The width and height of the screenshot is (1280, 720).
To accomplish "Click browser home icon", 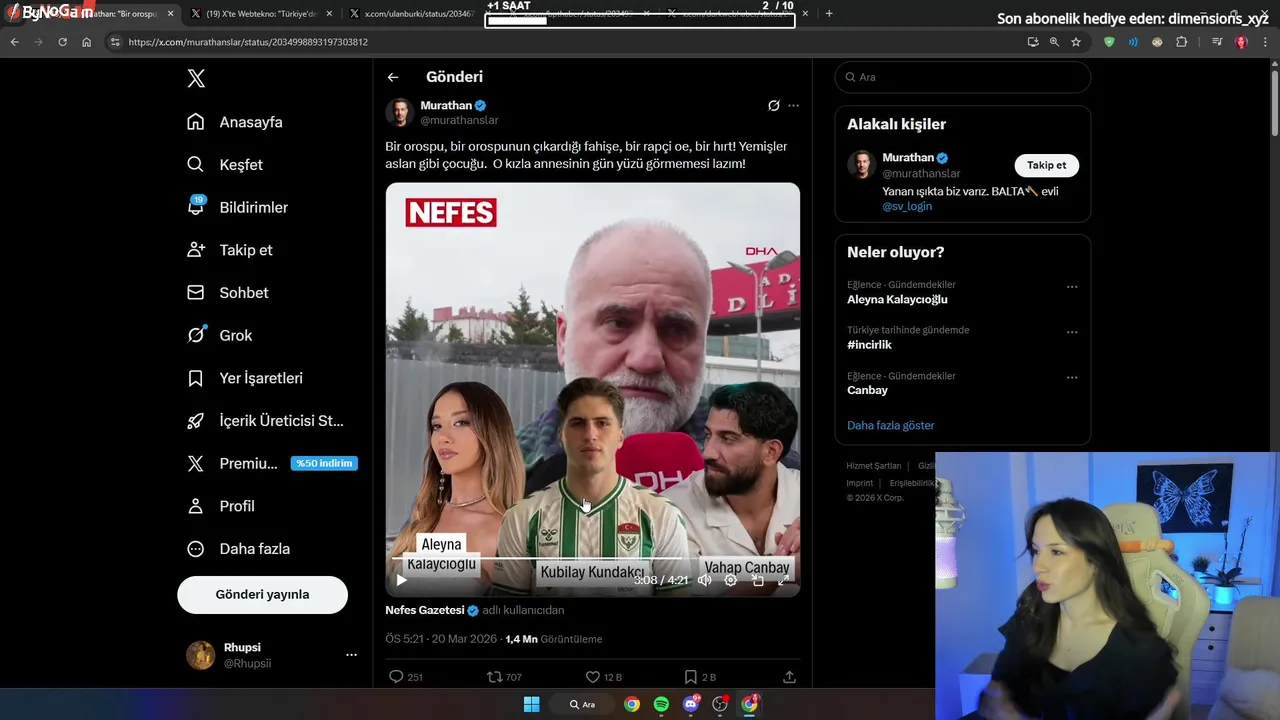I will pyautogui.click(x=86, y=42).
